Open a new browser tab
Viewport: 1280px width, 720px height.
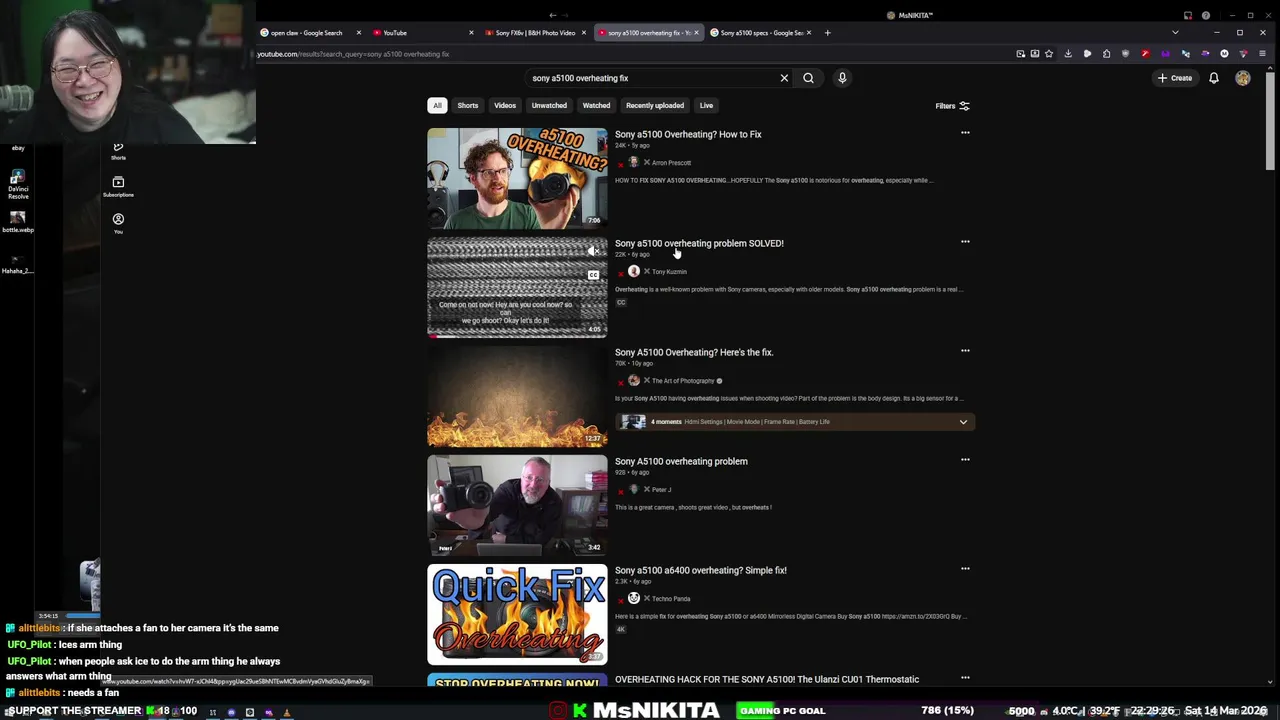pyautogui.click(x=827, y=33)
